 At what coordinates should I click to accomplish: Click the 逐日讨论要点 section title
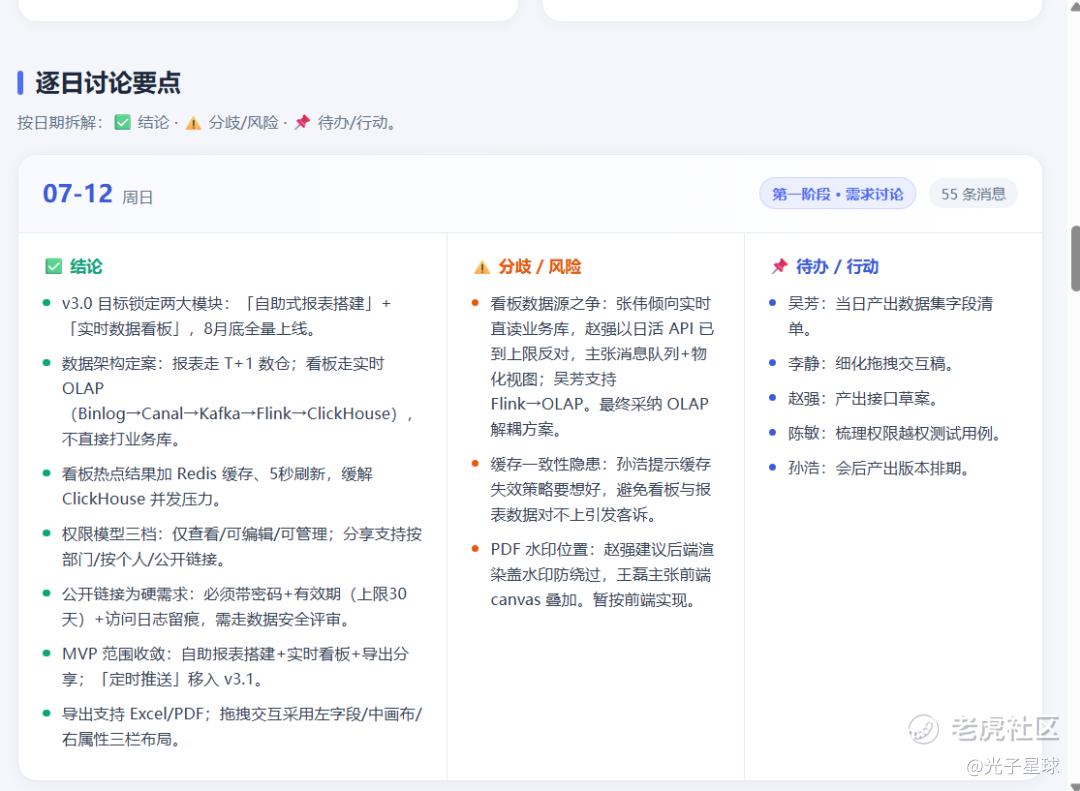coord(108,83)
